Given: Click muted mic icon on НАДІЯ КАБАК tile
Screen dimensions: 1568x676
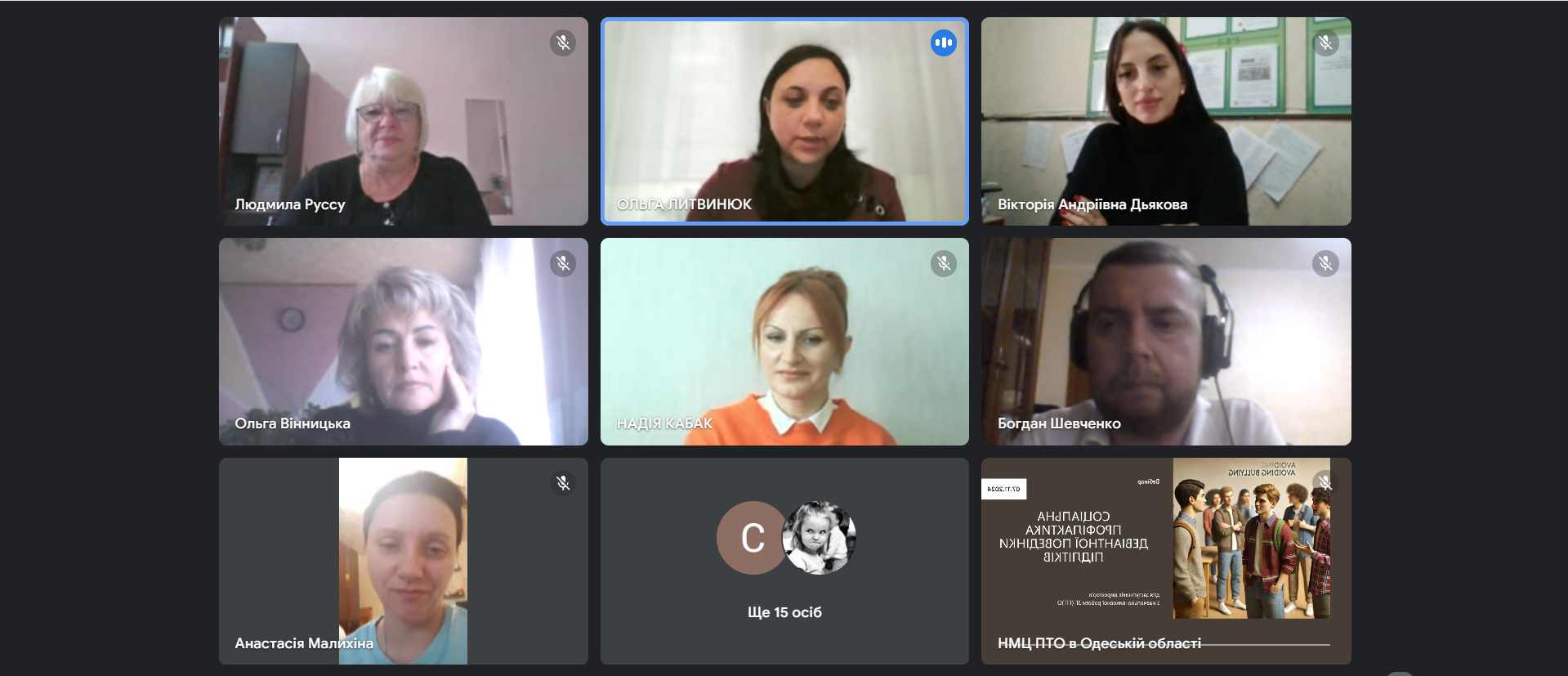Looking at the screenshot, I should click(944, 263).
